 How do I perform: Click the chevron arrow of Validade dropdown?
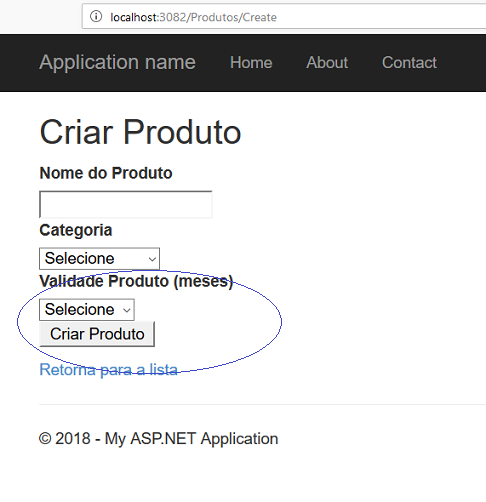tap(127, 310)
